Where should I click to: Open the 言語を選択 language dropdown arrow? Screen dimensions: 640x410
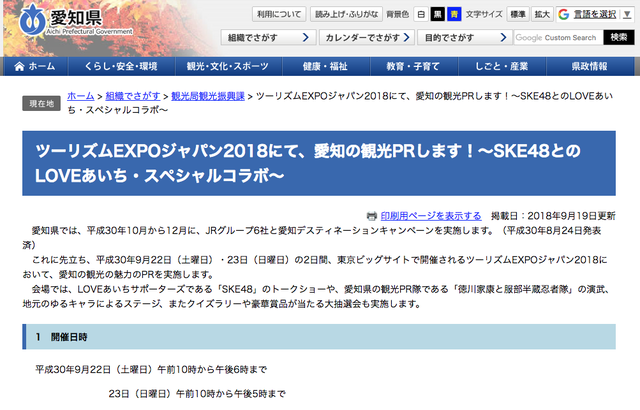[627, 14]
